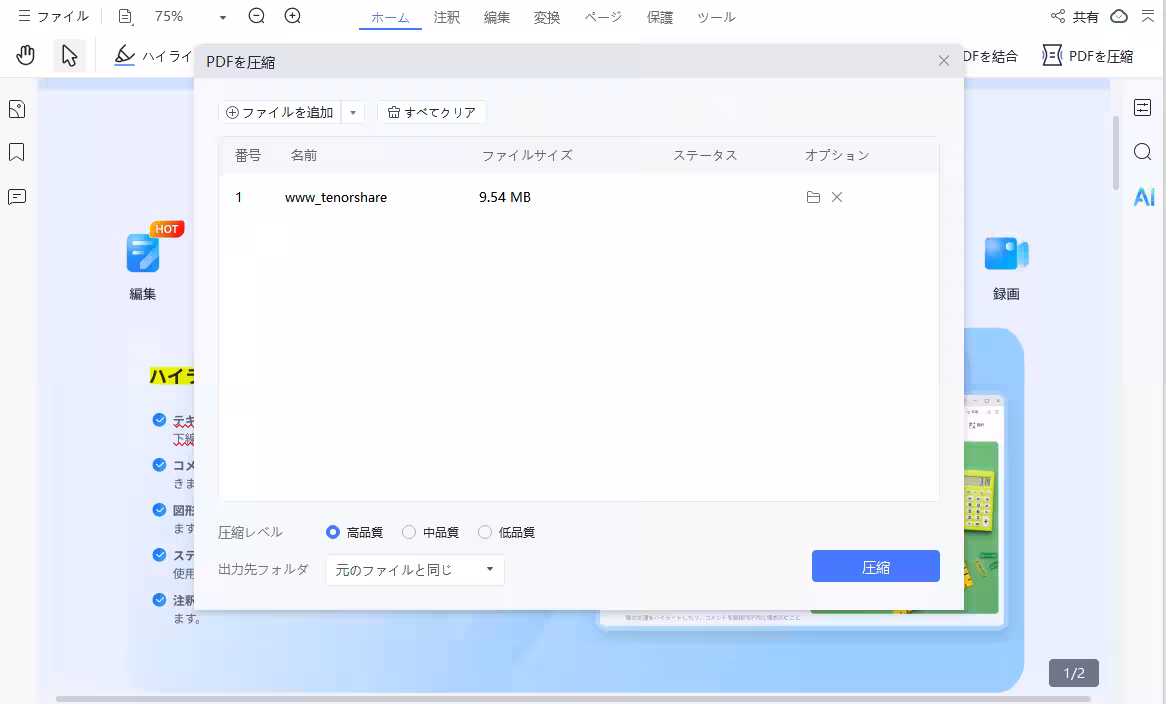Switch to the 注釈 tab

coord(447,16)
